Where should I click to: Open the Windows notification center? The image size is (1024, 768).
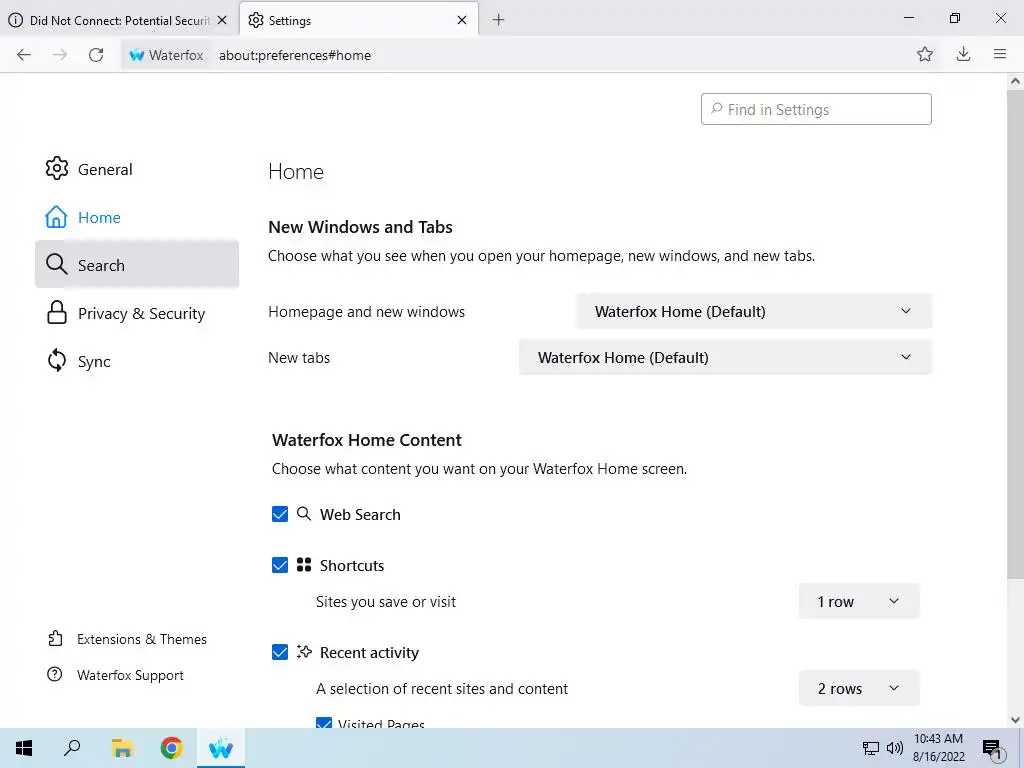992,749
